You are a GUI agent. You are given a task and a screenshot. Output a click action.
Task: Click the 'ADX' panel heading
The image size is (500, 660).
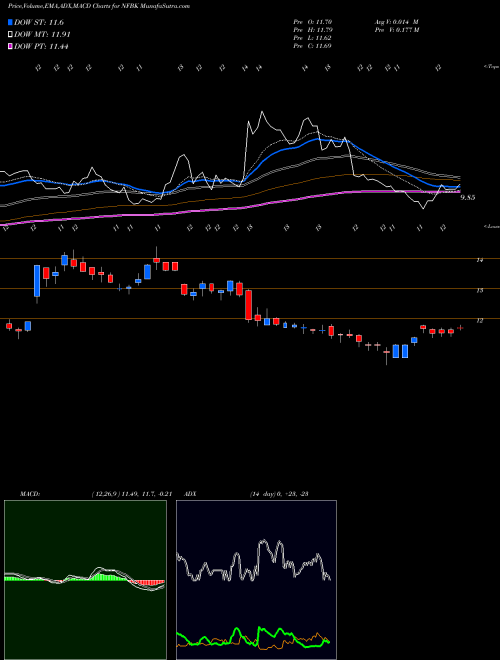(x=191, y=494)
